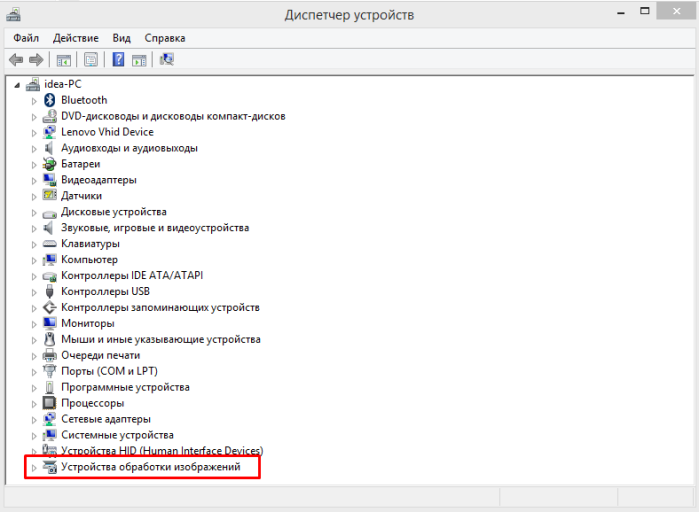Go back with the left arrow toolbar button
699x512 pixels.
[16, 60]
